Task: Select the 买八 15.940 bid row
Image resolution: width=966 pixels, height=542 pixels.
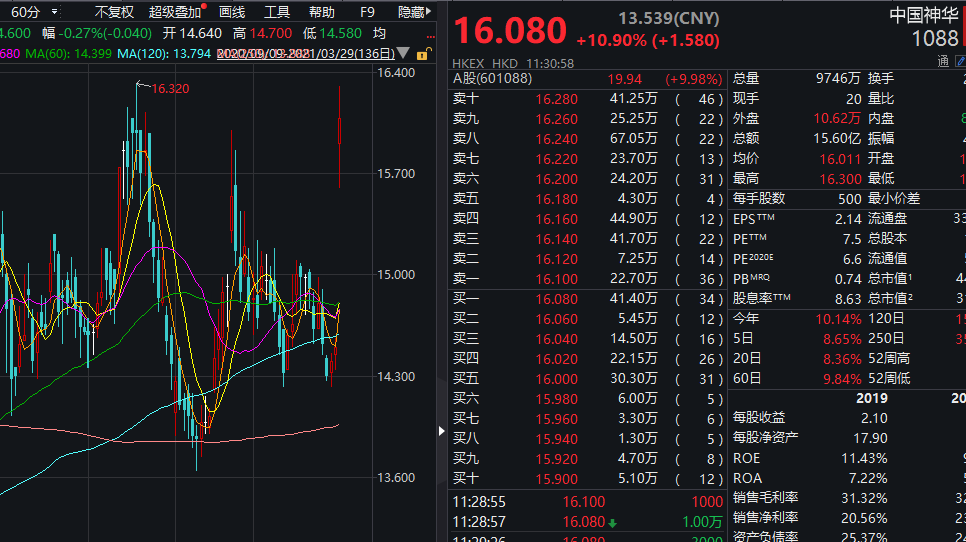Action: (x=588, y=439)
